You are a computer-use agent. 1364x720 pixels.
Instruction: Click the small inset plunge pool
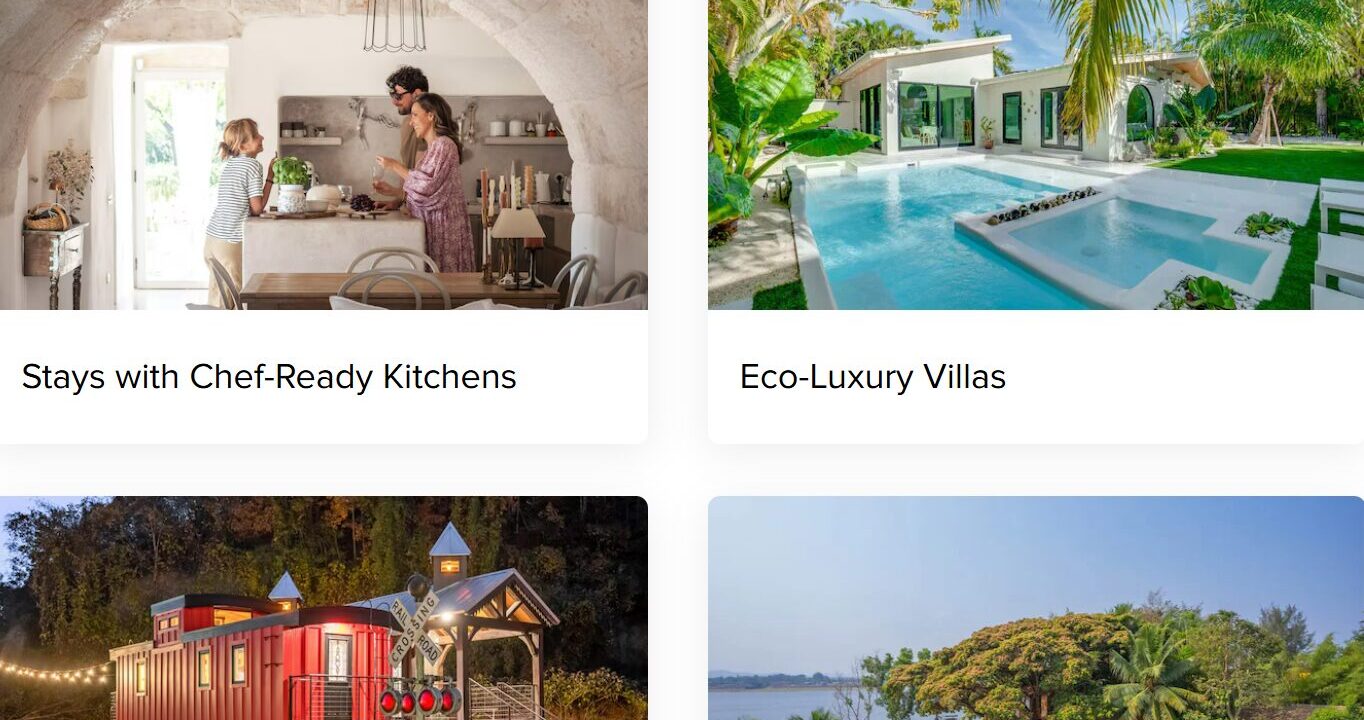coord(1135,243)
